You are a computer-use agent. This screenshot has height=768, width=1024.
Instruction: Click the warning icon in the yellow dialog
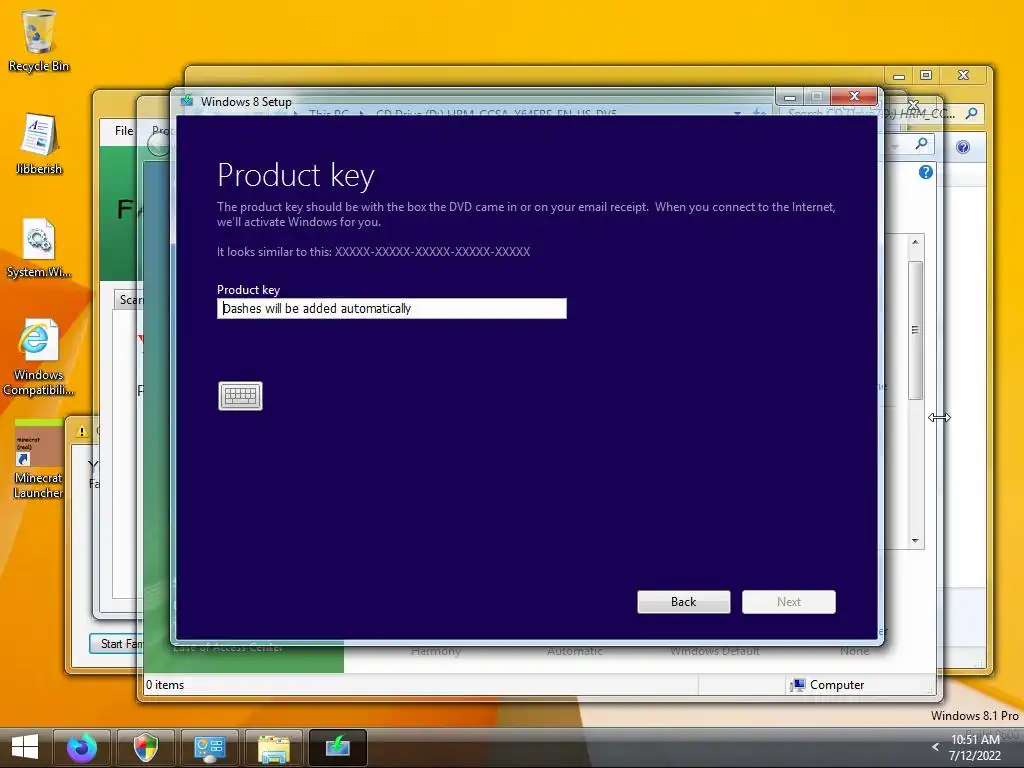coord(82,431)
